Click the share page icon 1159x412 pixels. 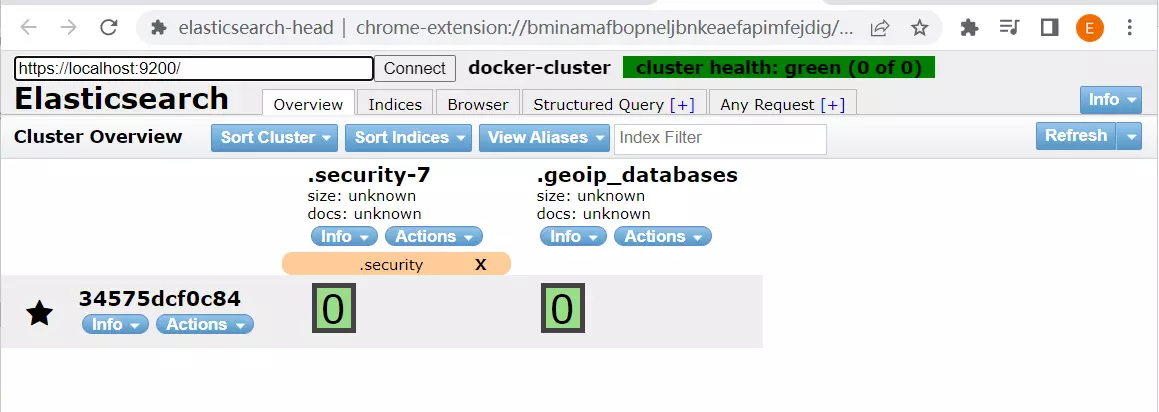click(x=880, y=28)
